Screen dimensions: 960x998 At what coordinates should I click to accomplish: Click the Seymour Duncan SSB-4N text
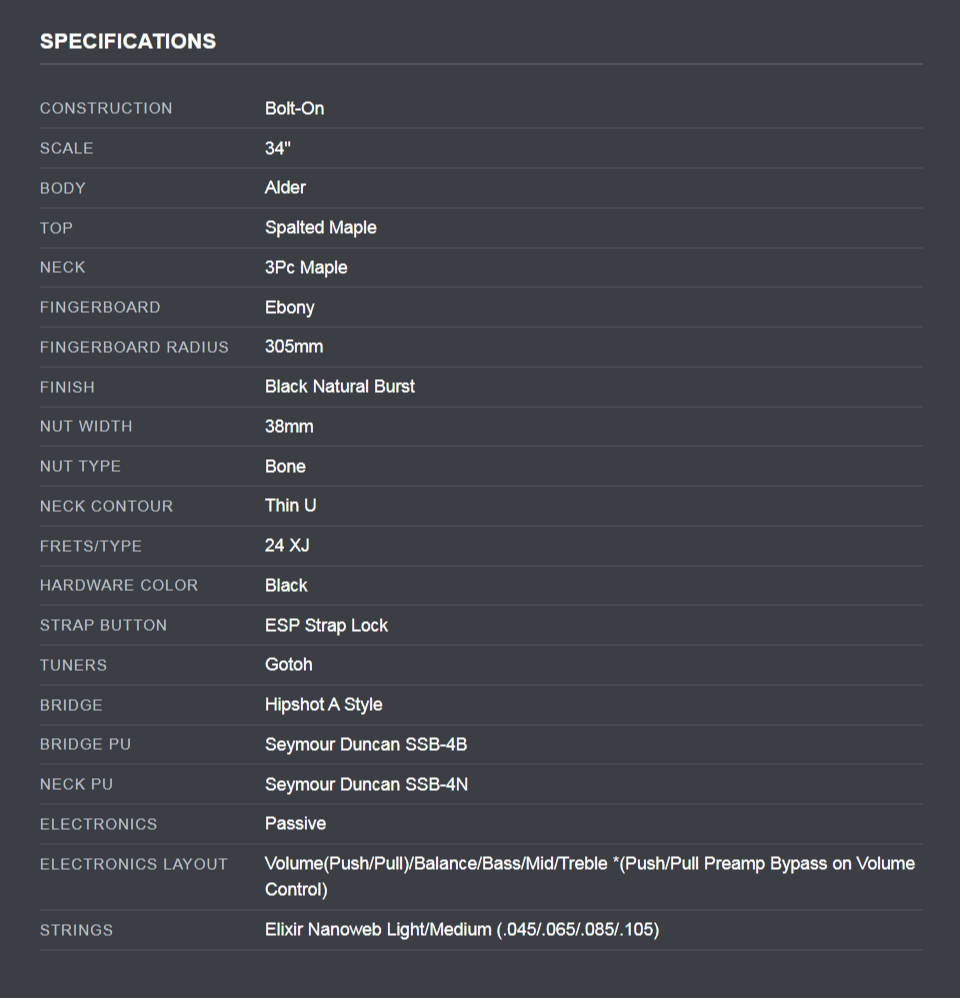pyautogui.click(x=366, y=785)
